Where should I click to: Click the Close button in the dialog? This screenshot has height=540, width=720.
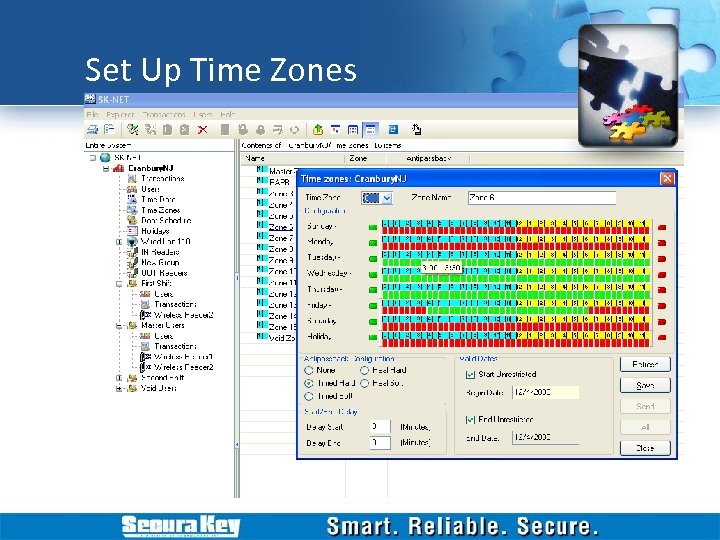point(645,448)
